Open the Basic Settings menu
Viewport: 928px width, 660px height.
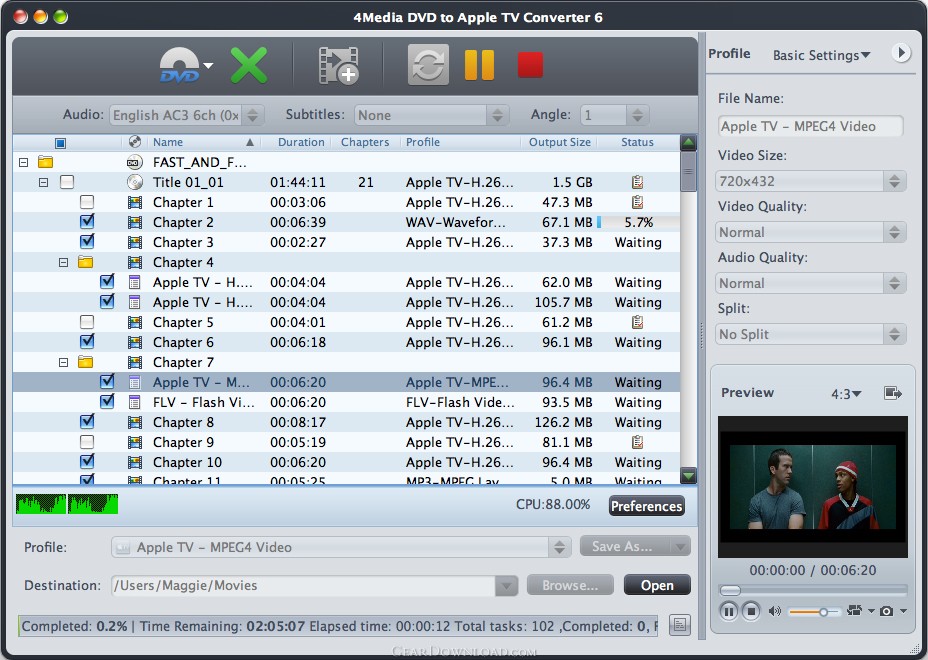(821, 55)
